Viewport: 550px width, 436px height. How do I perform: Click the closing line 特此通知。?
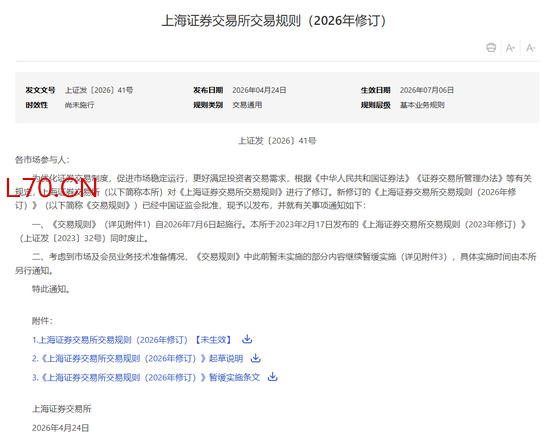(x=51, y=289)
